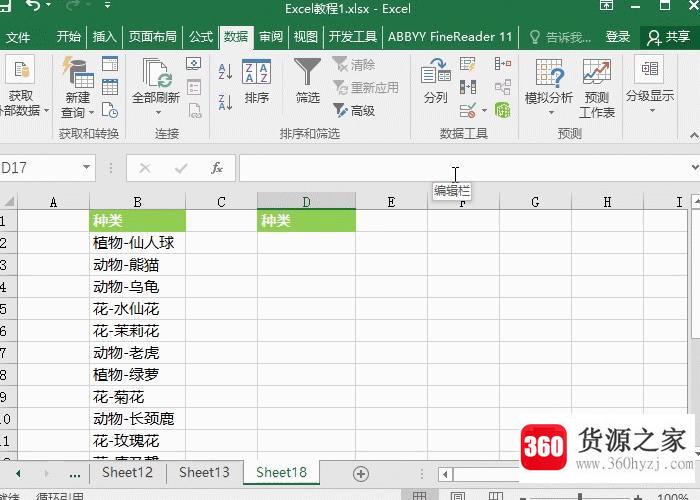Select cell containing 植物-仙人球
This screenshot has height=500, width=700.
pyautogui.click(x=138, y=243)
